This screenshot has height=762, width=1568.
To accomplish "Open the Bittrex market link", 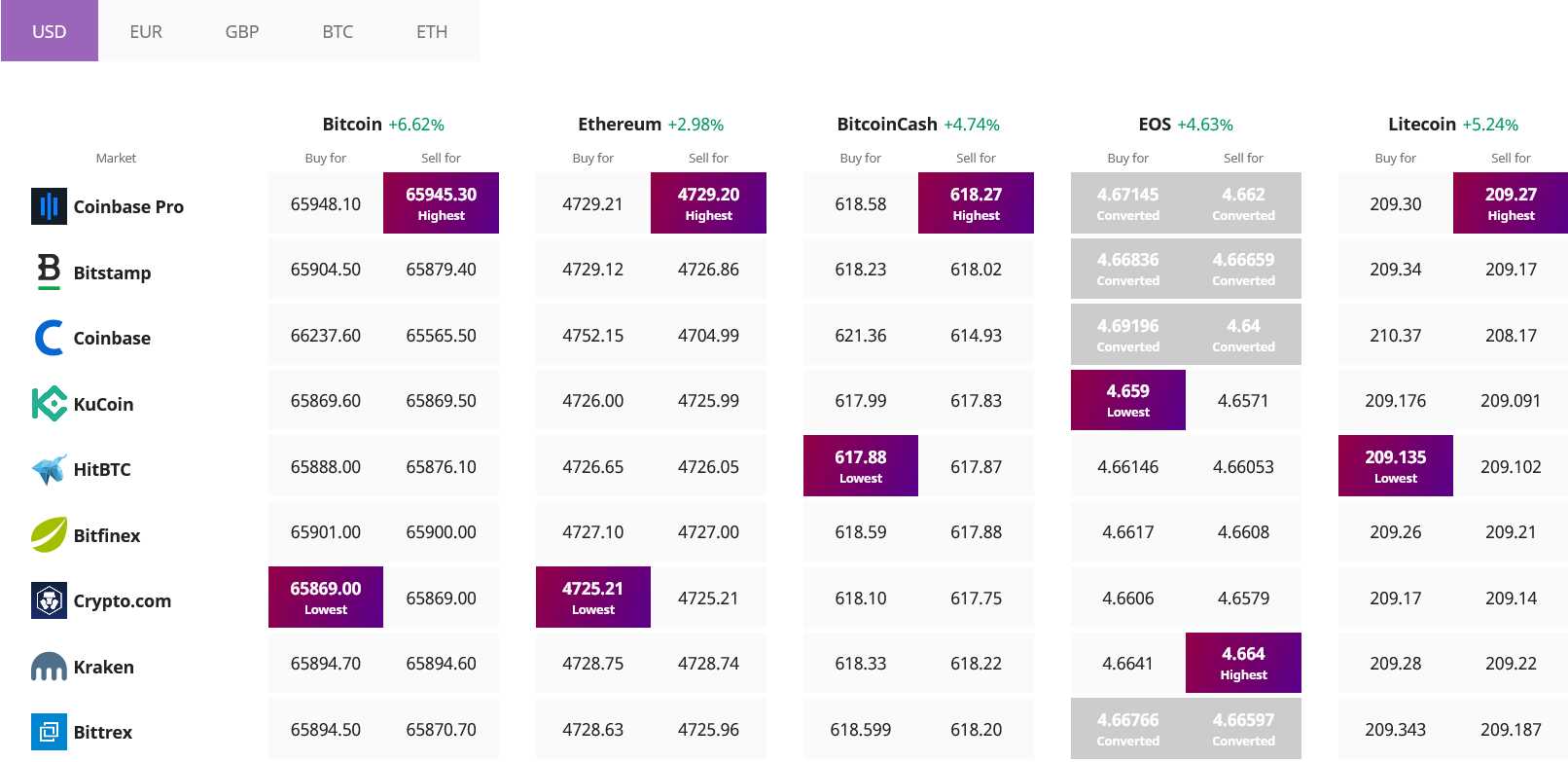I will tap(103, 732).
